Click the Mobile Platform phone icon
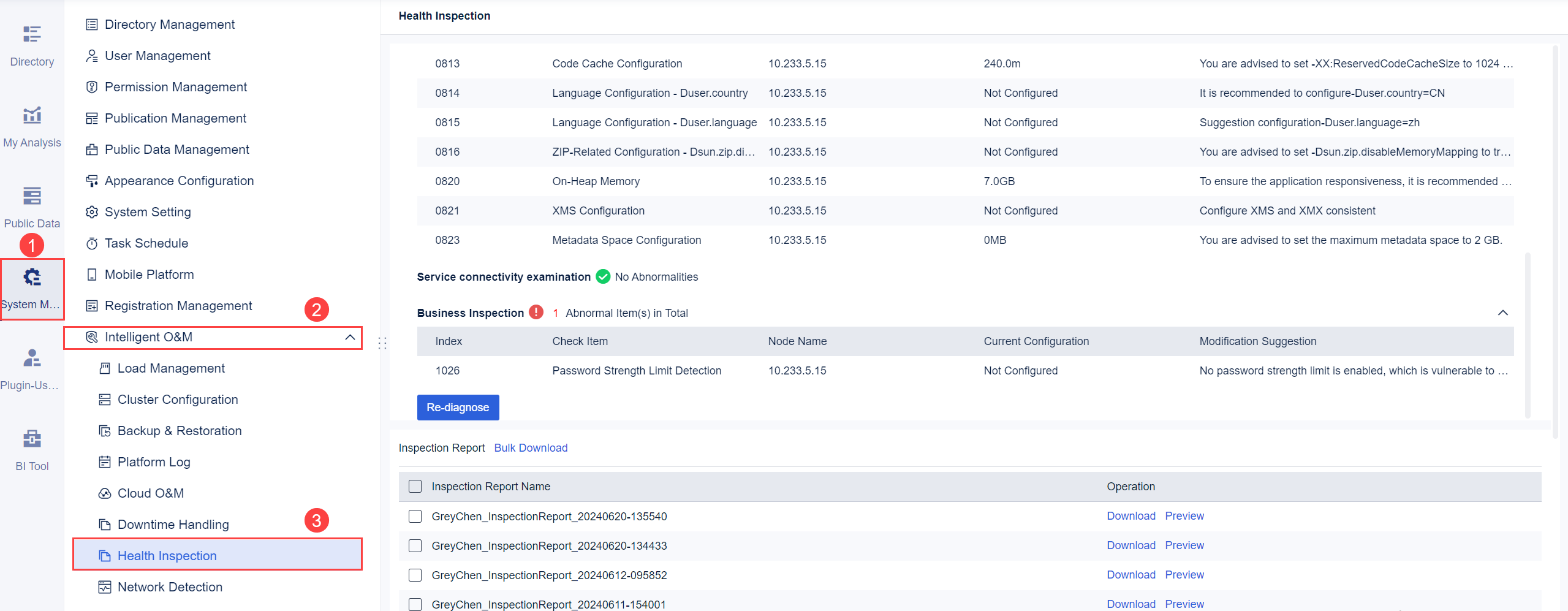Screen dimensions: 1568x611 pyautogui.click(x=92, y=275)
